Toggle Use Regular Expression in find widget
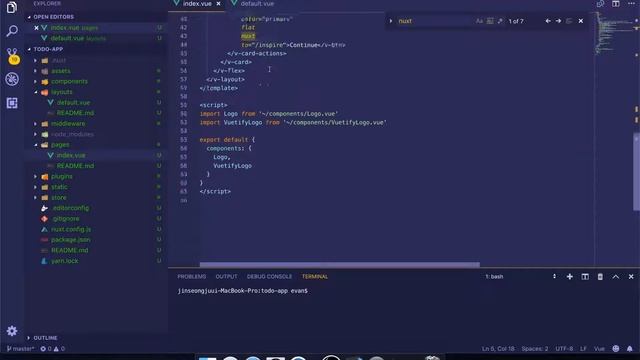The width and height of the screenshot is (640, 360). tap(500, 21)
